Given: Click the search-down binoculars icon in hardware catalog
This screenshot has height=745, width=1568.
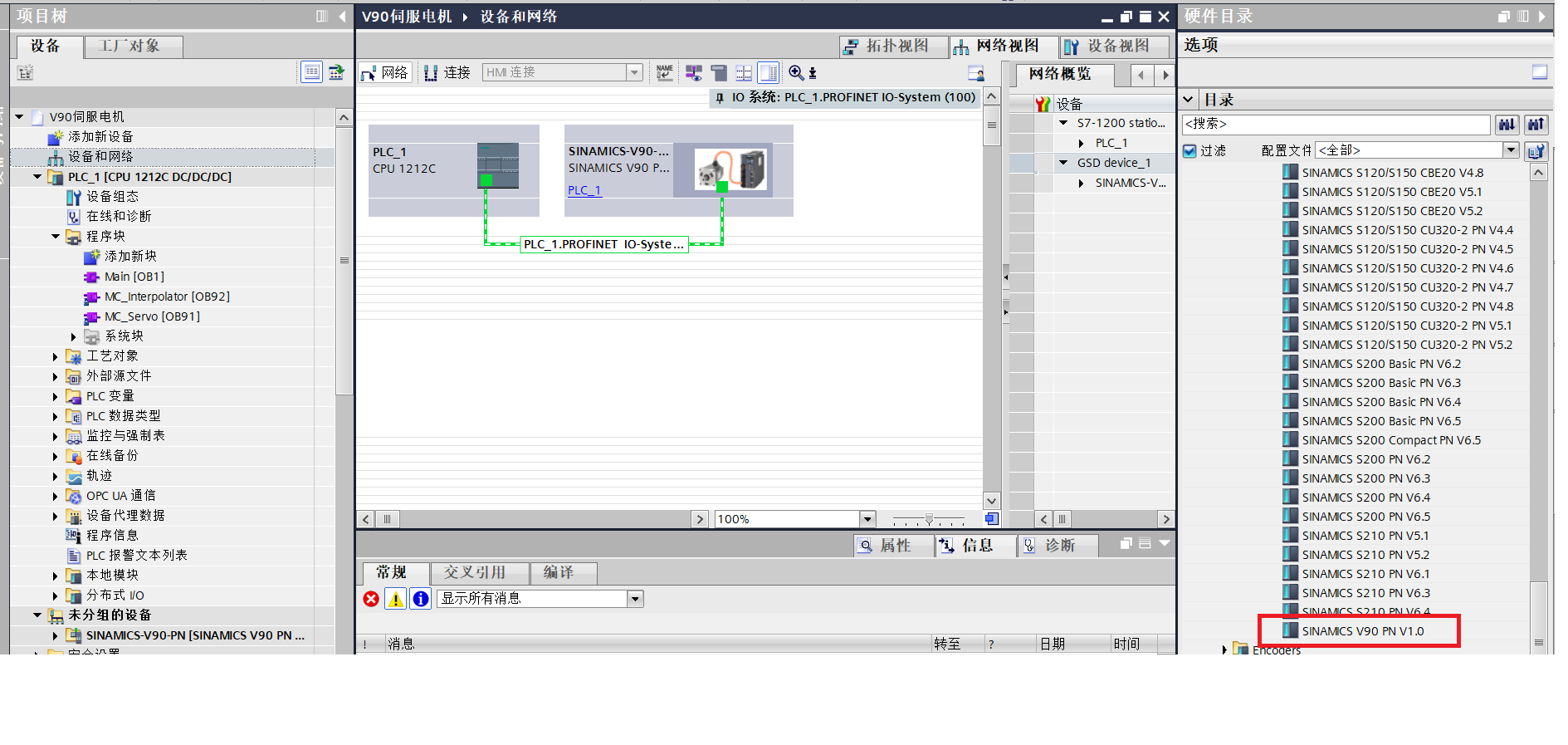Looking at the screenshot, I should click(x=1507, y=125).
